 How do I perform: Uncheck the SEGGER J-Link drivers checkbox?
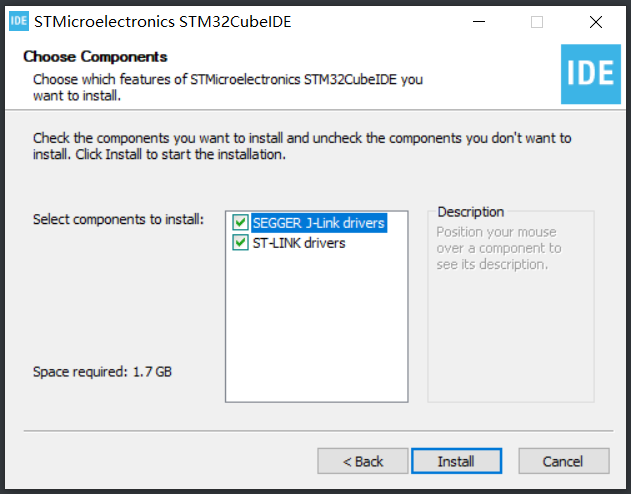(240, 222)
